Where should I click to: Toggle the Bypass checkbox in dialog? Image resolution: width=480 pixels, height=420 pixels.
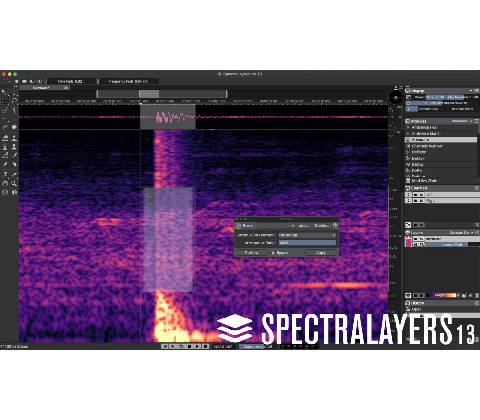pos(273,253)
